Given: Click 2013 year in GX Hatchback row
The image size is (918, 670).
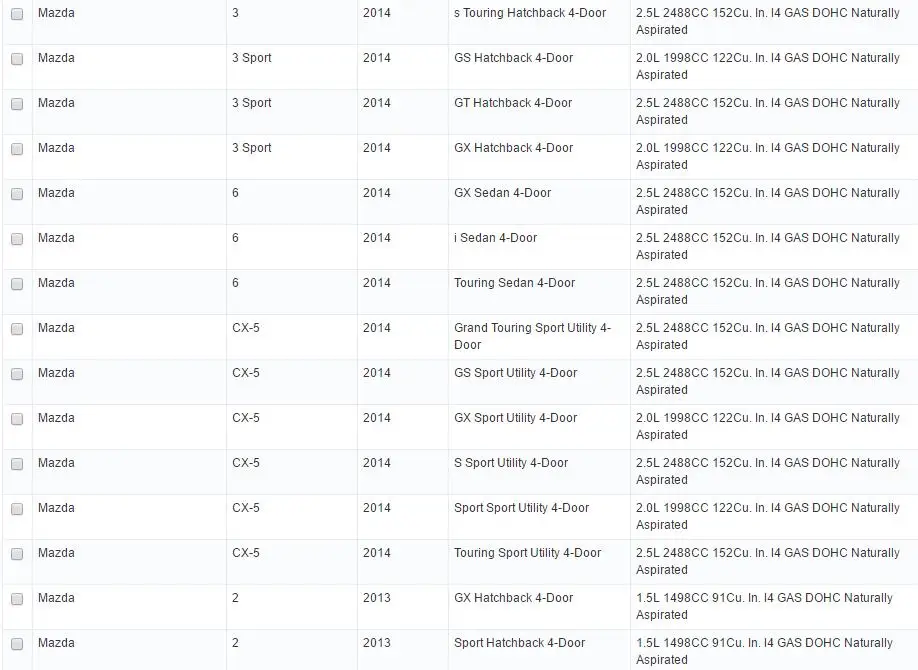Looking at the screenshot, I should click(x=376, y=598).
